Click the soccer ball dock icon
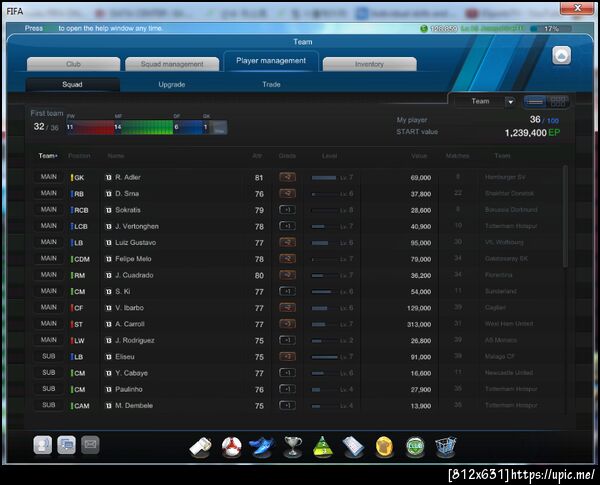The height and width of the screenshot is (485, 600). 232,447
